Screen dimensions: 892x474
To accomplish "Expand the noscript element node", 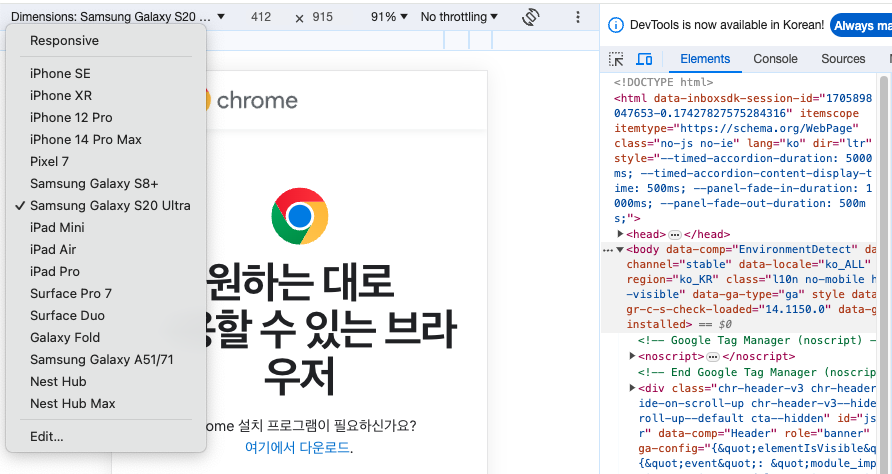I will tap(632, 356).
